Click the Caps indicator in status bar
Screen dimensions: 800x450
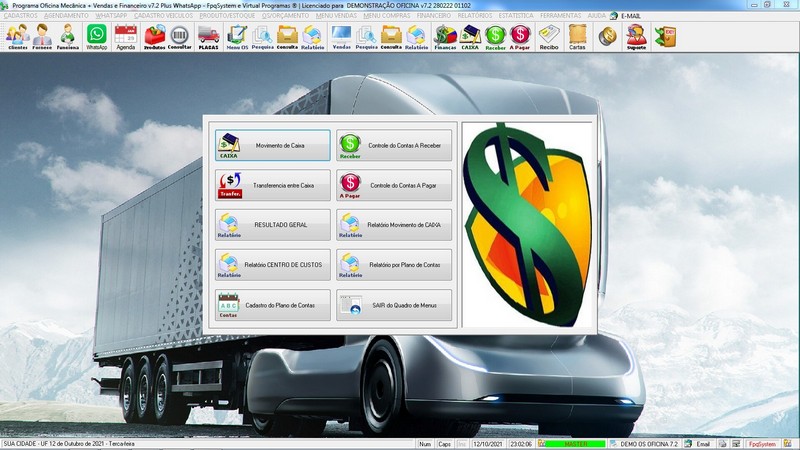pos(444,444)
